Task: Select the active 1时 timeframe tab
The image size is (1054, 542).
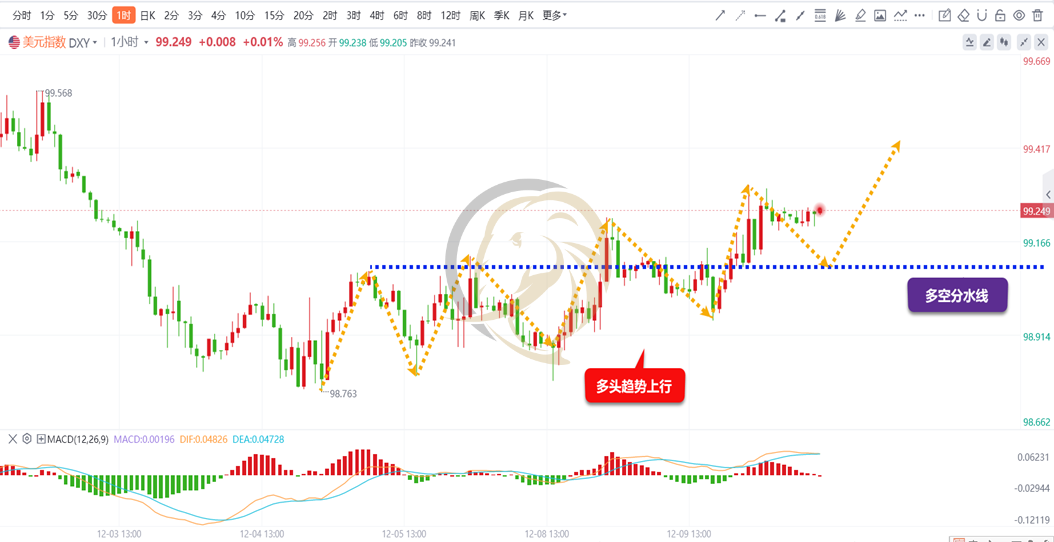Action: 124,15
